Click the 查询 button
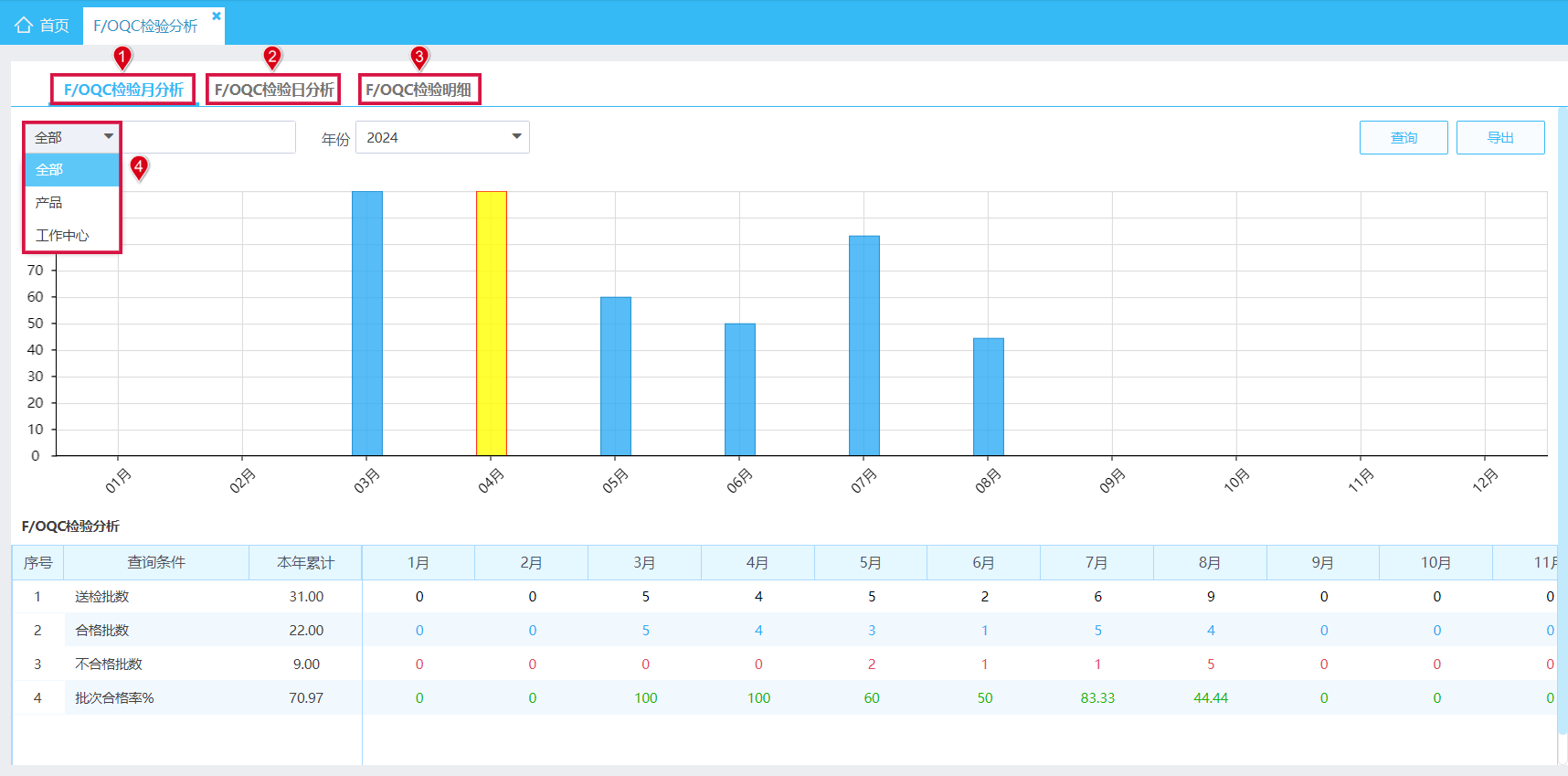The image size is (1568, 776). [1404, 137]
